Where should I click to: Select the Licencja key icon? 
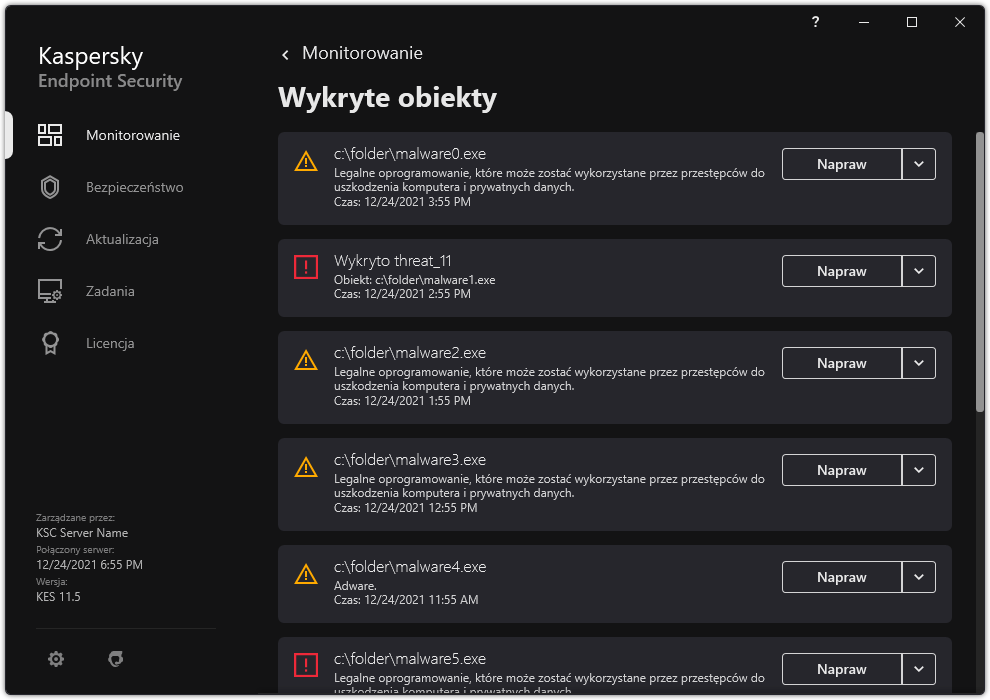pyautogui.click(x=50, y=342)
